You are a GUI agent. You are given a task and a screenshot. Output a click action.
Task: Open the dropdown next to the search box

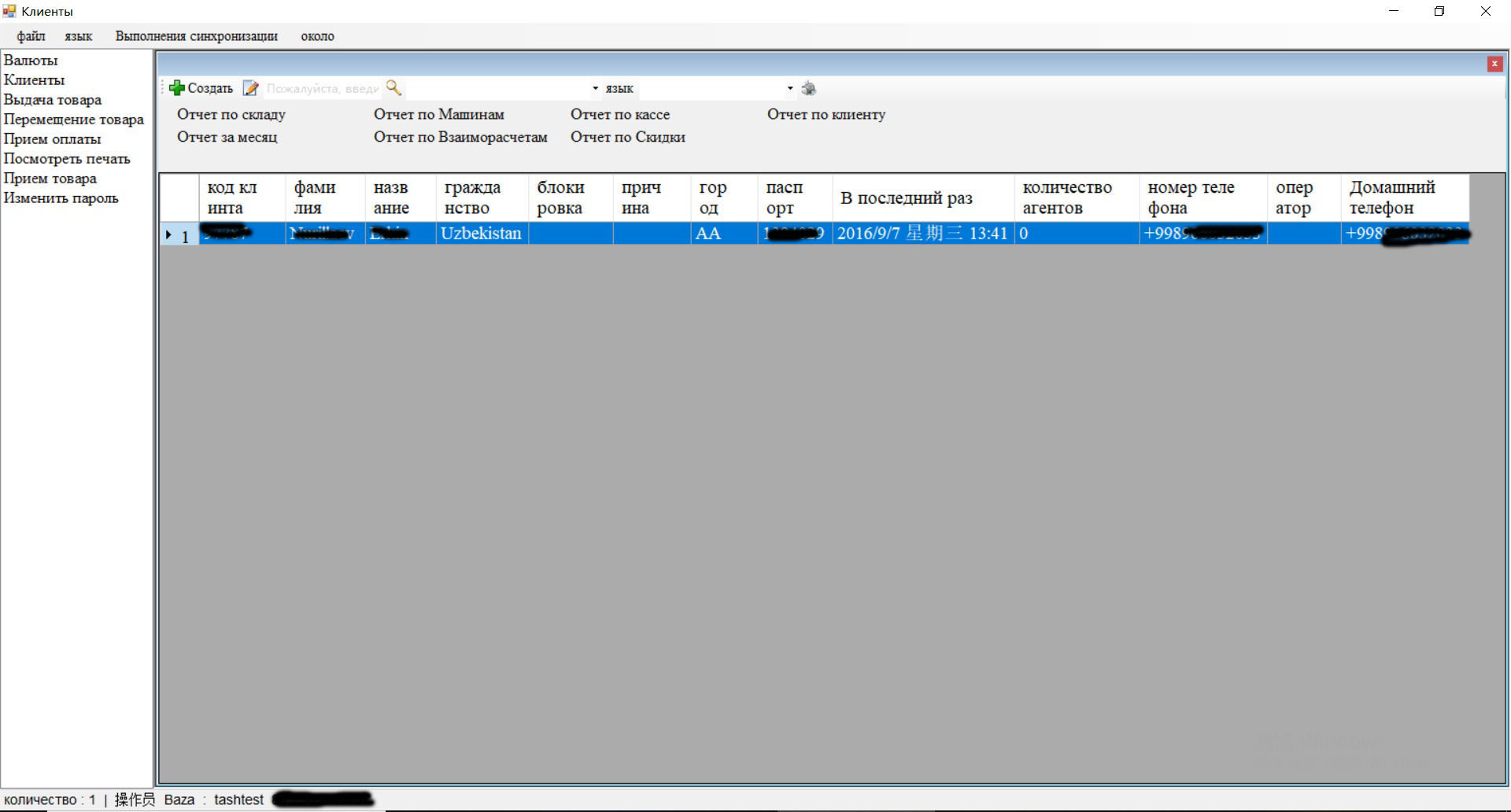(595, 88)
